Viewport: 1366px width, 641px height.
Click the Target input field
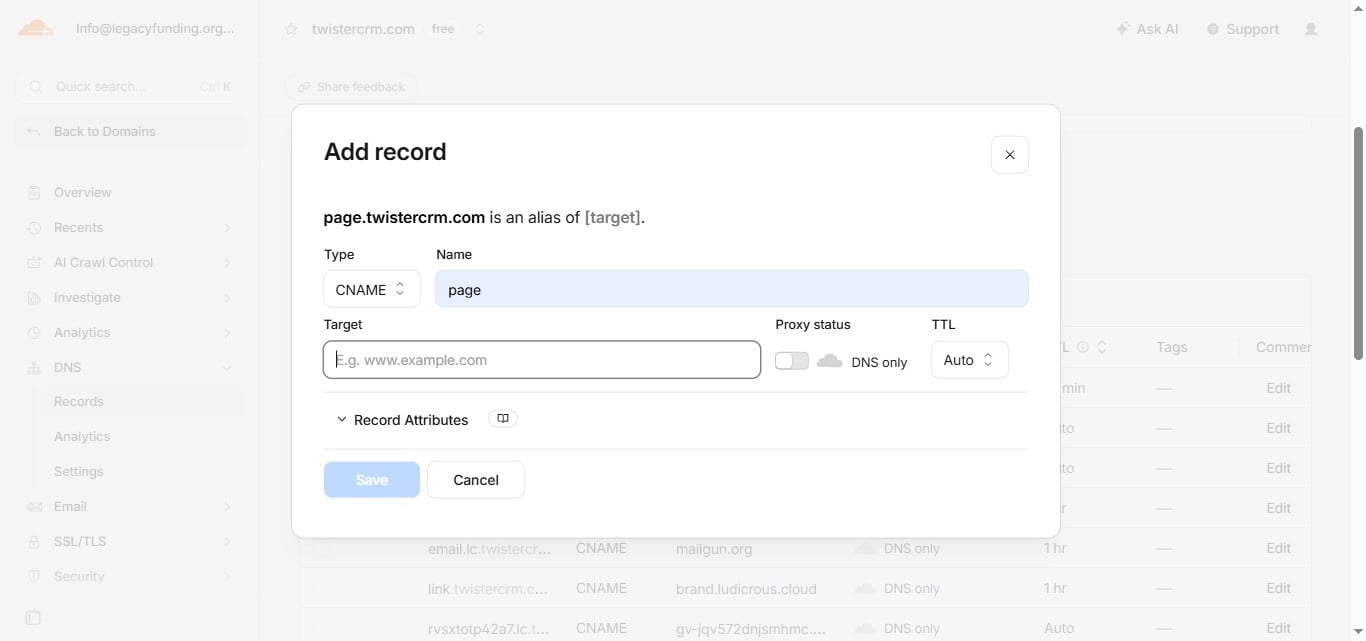point(542,360)
